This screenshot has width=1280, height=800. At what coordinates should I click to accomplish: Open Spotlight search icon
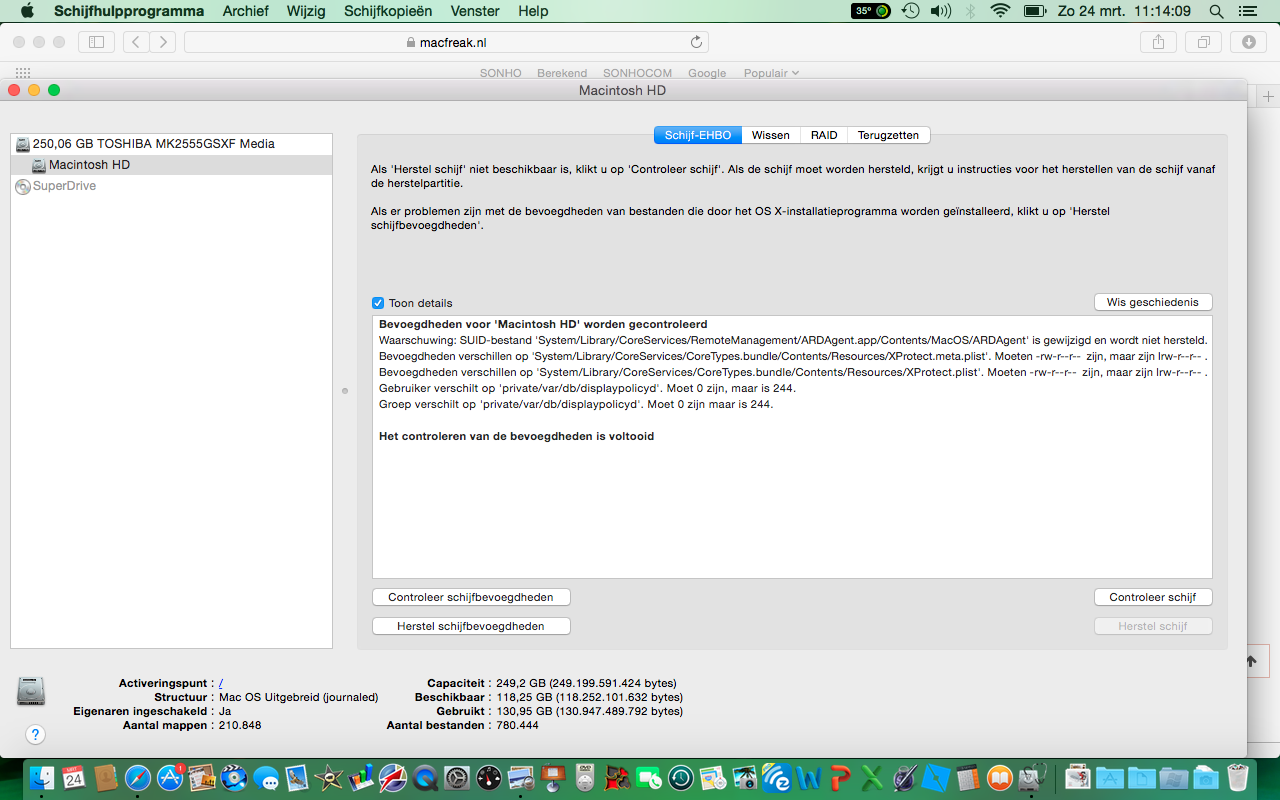tap(1216, 11)
